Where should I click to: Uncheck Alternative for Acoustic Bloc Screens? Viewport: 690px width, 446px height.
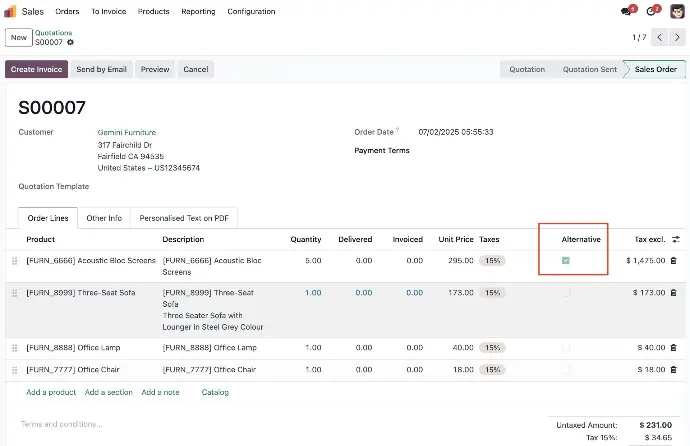tap(566, 261)
